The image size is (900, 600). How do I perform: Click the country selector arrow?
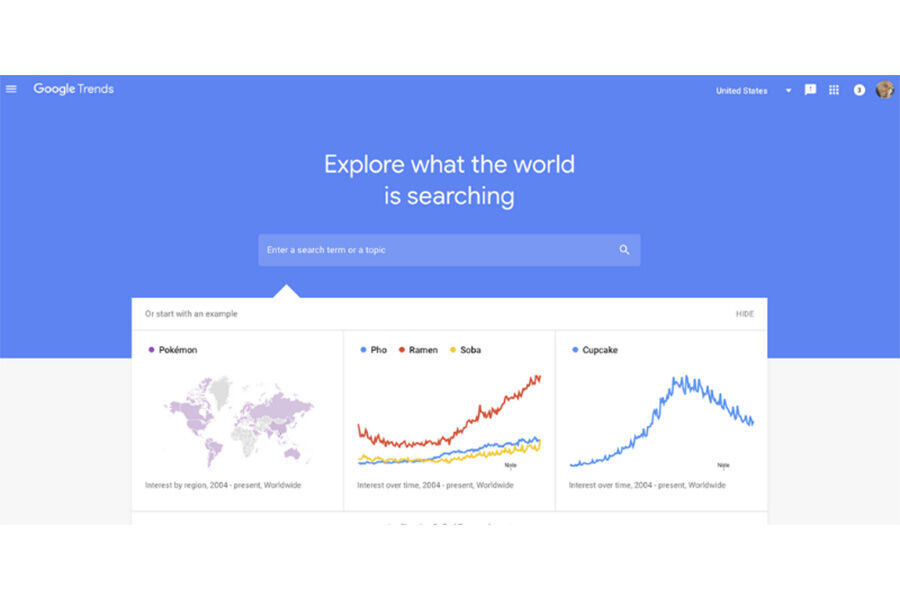pyautogui.click(x=788, y=90)
